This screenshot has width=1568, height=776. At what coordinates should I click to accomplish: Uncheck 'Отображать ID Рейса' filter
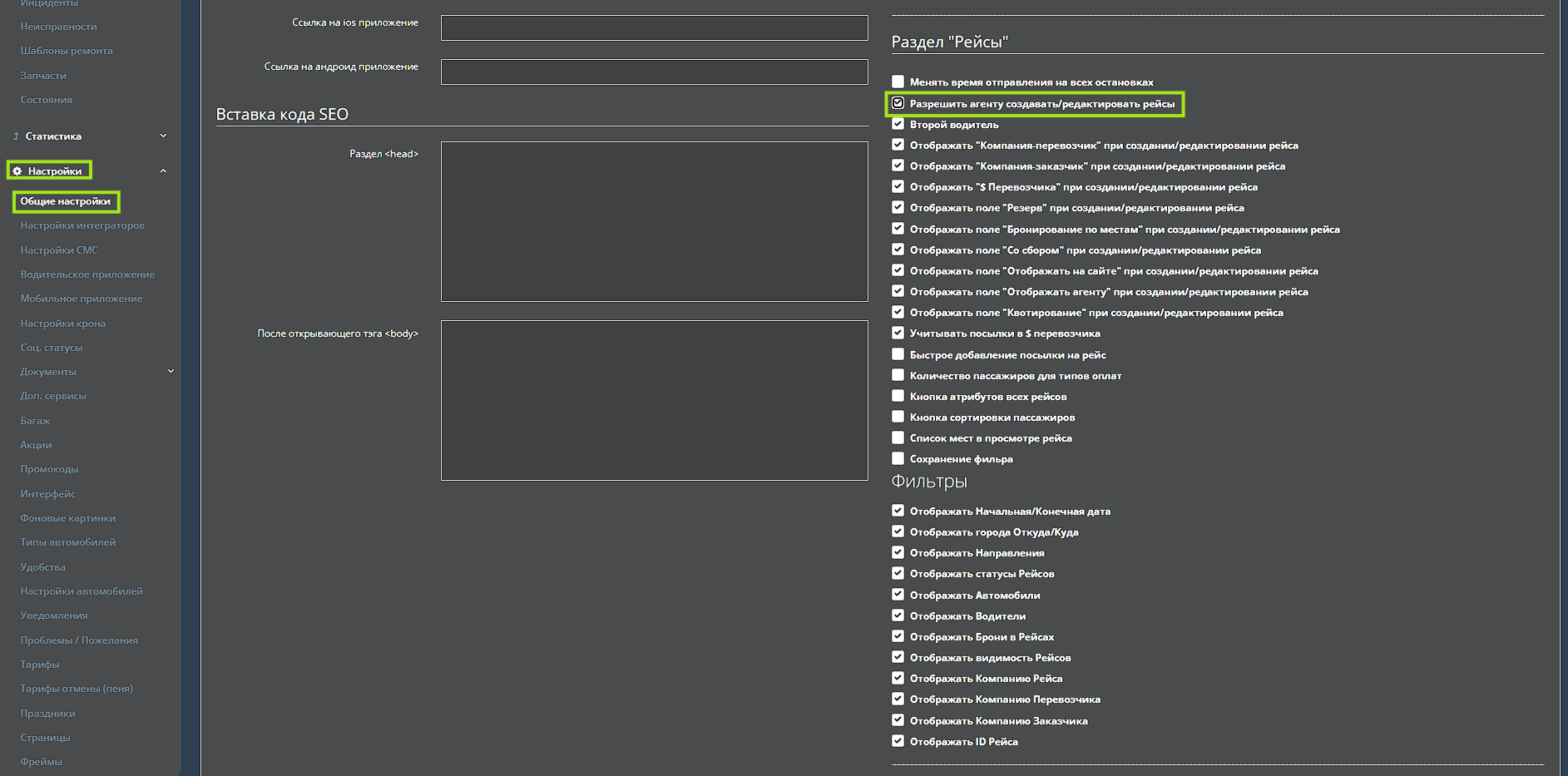point(898,741)
